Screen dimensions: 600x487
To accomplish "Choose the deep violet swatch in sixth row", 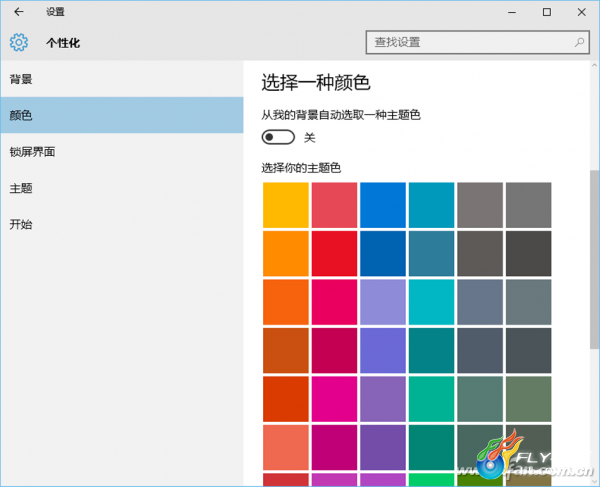I will (x=383, y=448).
